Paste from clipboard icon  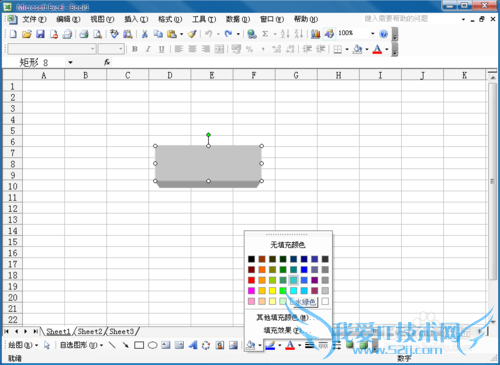(x=172, y=34)
